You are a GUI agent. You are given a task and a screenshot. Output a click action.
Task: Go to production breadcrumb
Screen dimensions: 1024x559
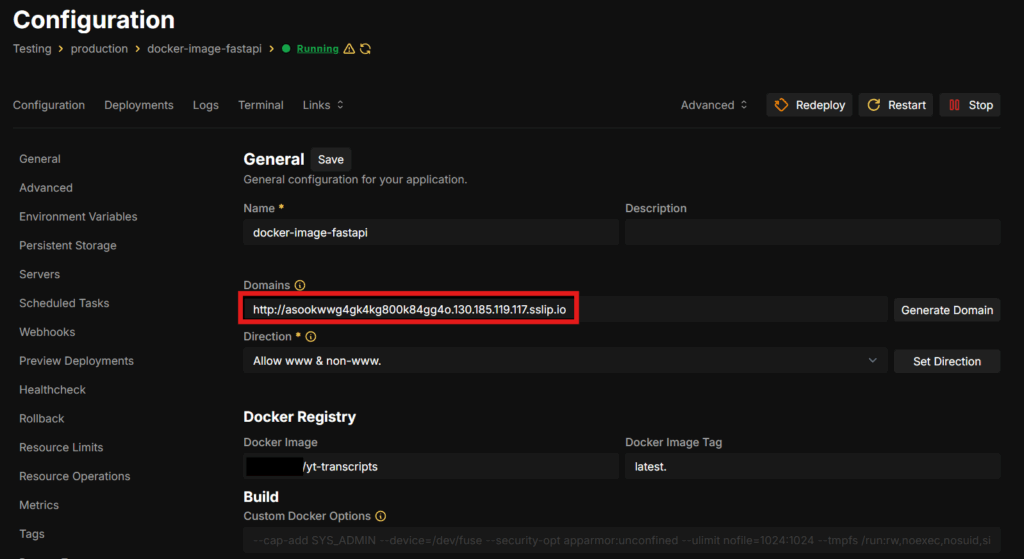99,49
